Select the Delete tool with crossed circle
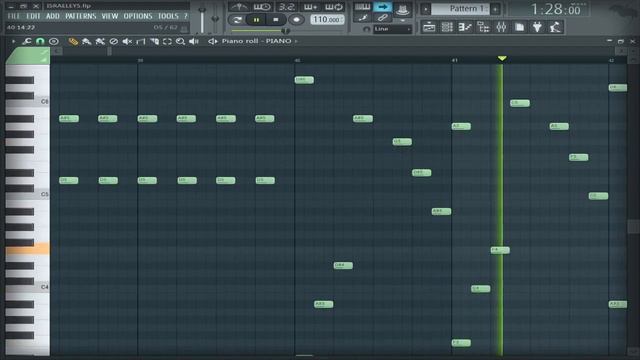The image size is (640, 360). (113, 41)
